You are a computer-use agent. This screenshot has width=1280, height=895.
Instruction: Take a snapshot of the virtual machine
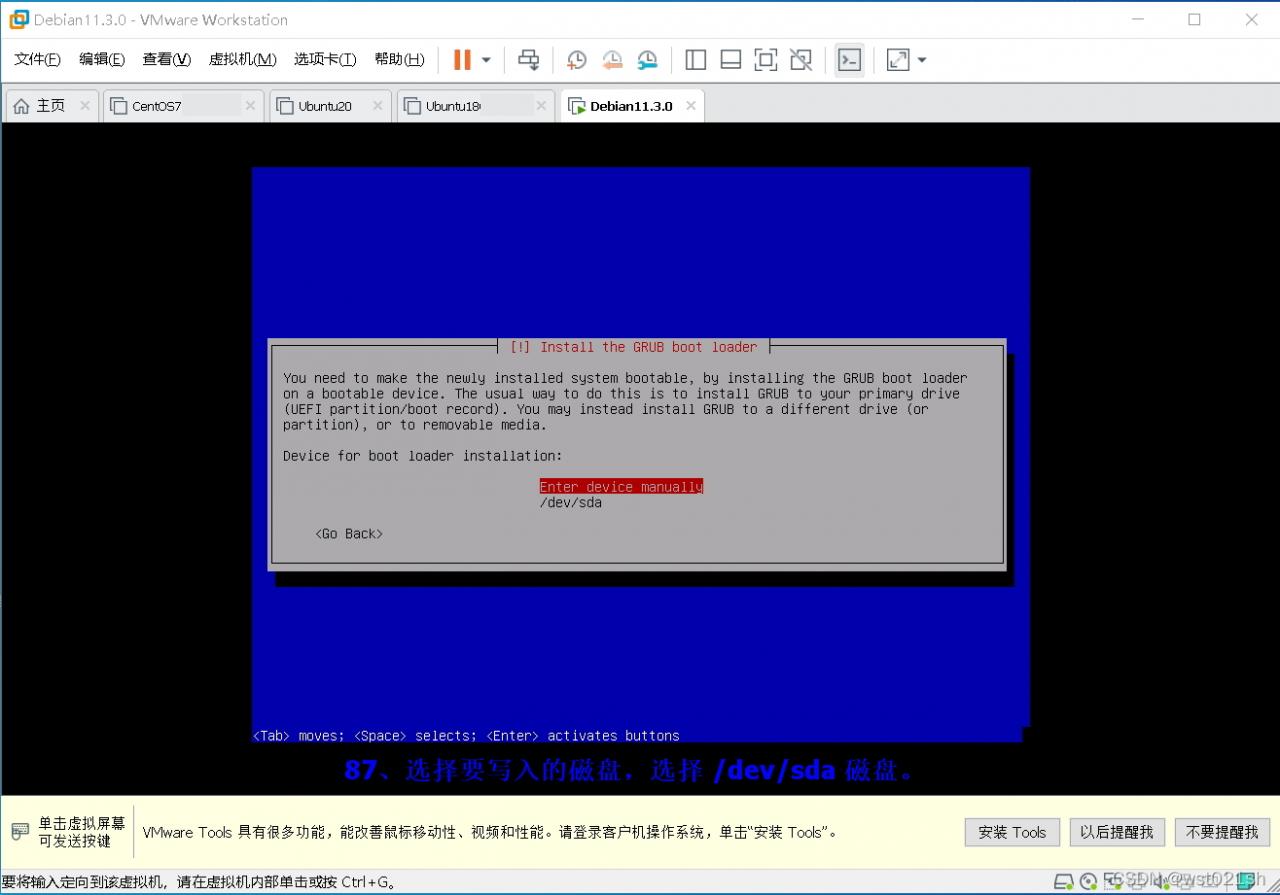pos(577,60)
